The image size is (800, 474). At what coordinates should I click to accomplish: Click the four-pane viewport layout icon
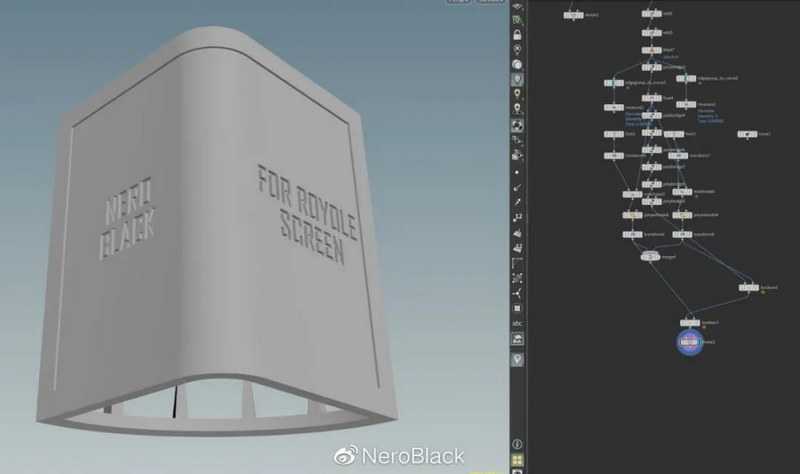pos(518,460)
